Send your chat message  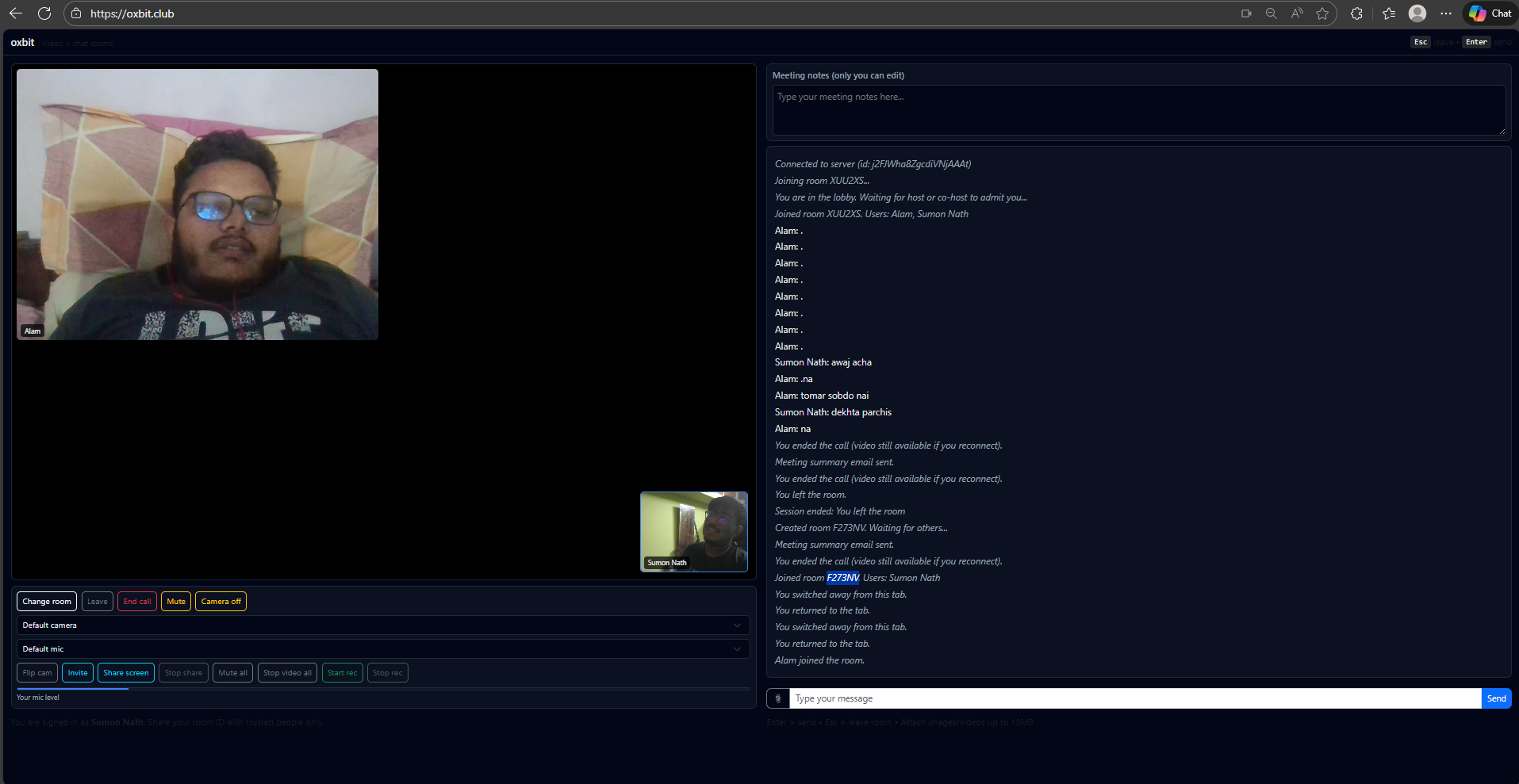[1495, 698]
